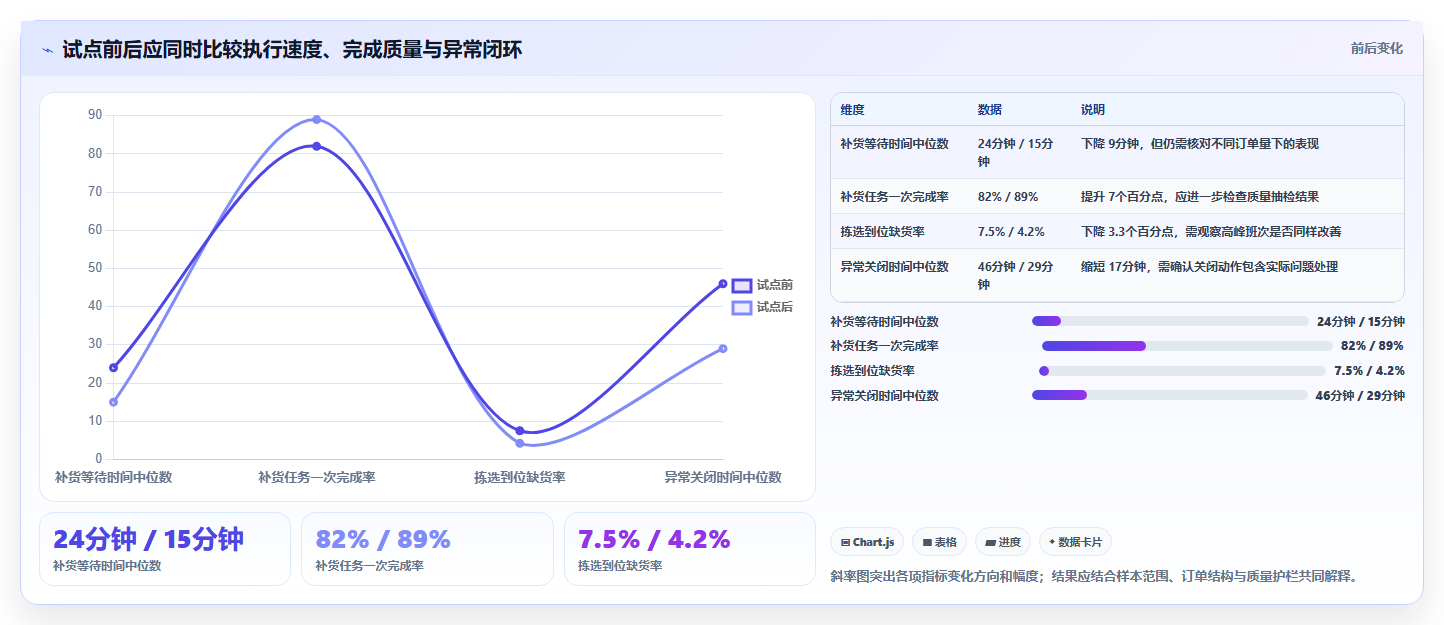Select the 试点前 peak point at 82
This screenshot has width=1444, height=625.
tap(317, 146)
